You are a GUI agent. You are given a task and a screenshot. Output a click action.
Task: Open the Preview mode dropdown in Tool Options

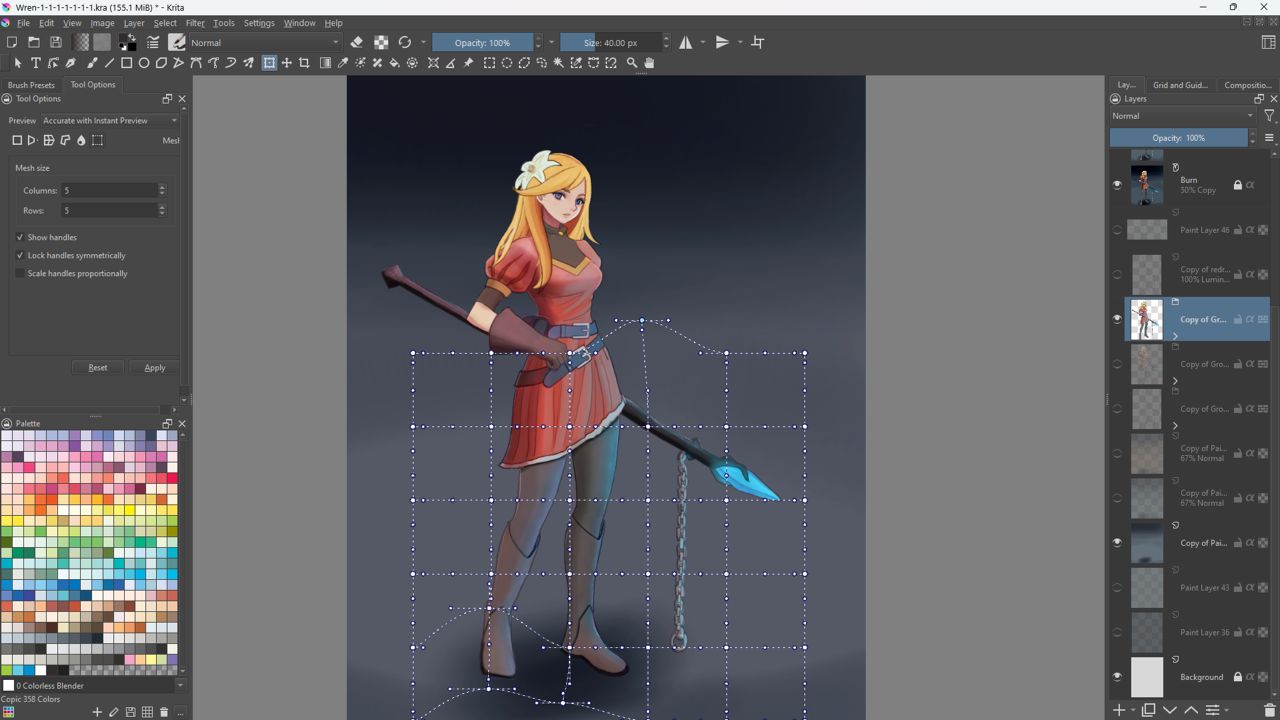click(x=110, y=120)
